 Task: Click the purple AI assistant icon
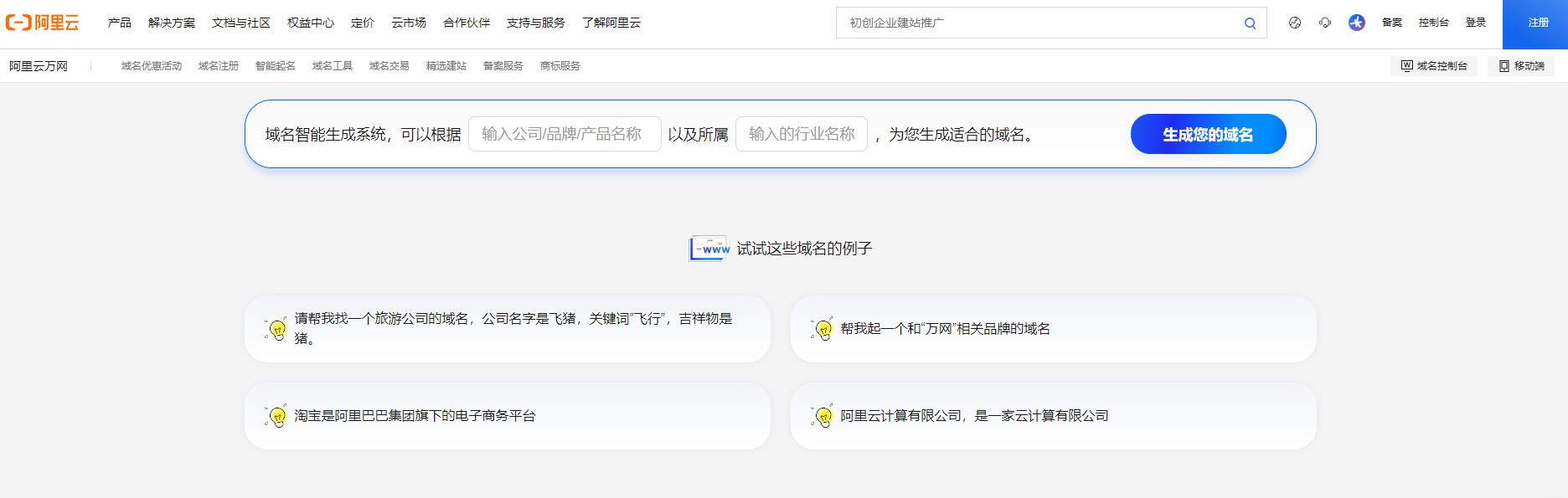point(1357,23)
